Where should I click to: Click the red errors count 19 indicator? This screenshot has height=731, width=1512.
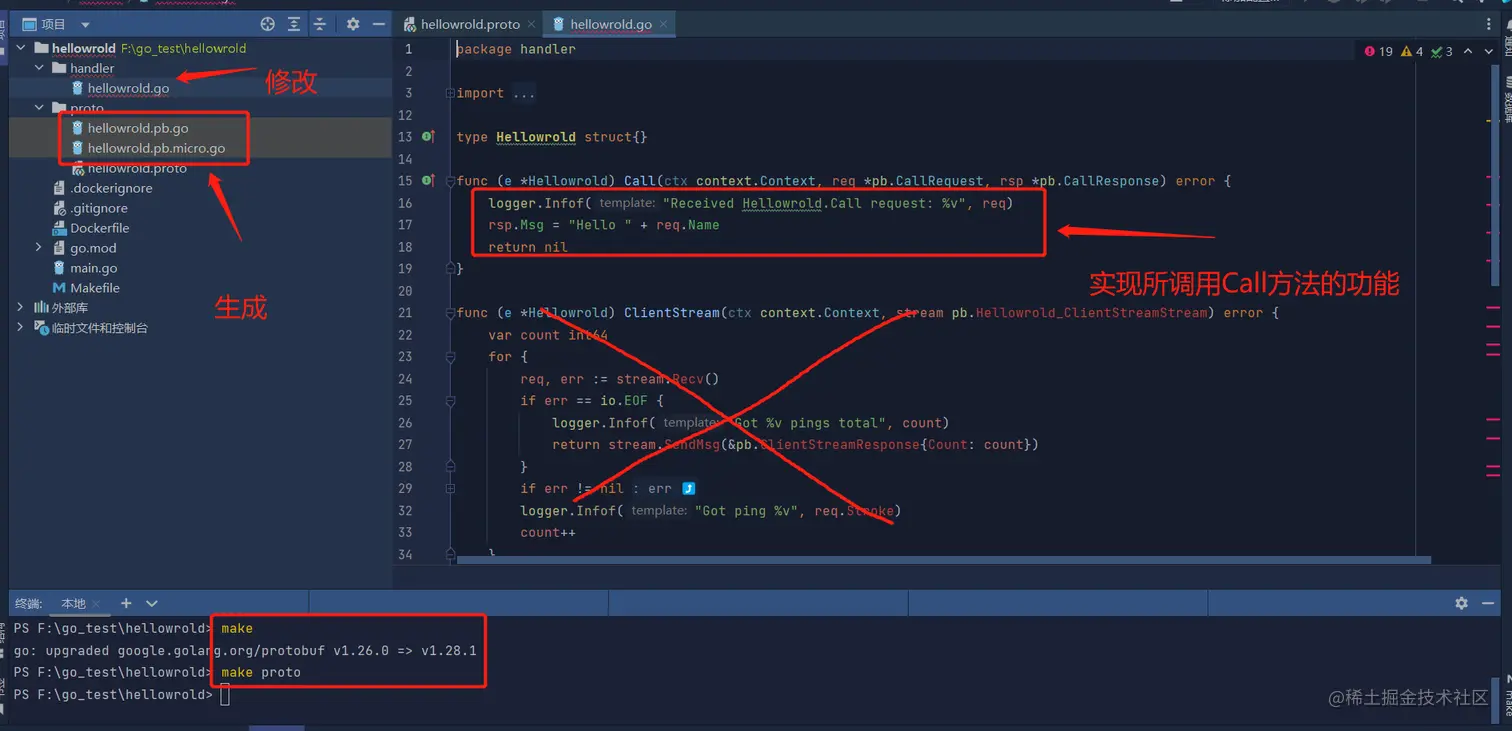pyautogui.click(x=1378, y=51)
